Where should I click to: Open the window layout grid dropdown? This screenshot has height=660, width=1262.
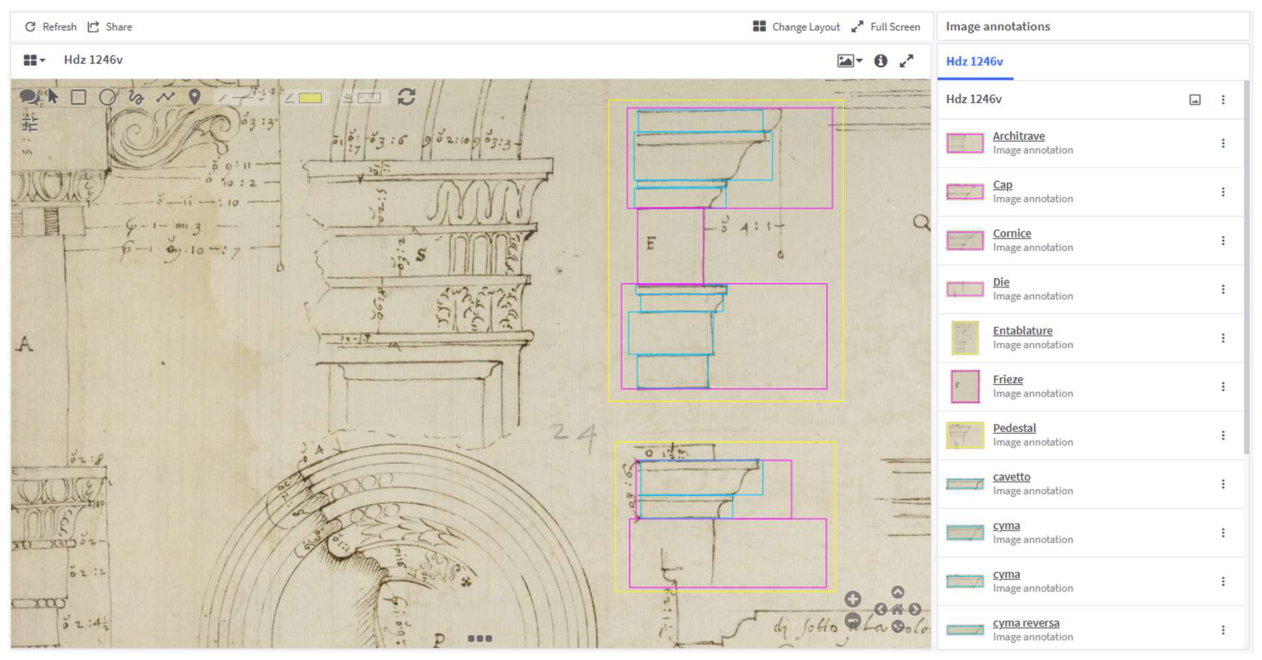pyautogui.click(x=34, y=60)
